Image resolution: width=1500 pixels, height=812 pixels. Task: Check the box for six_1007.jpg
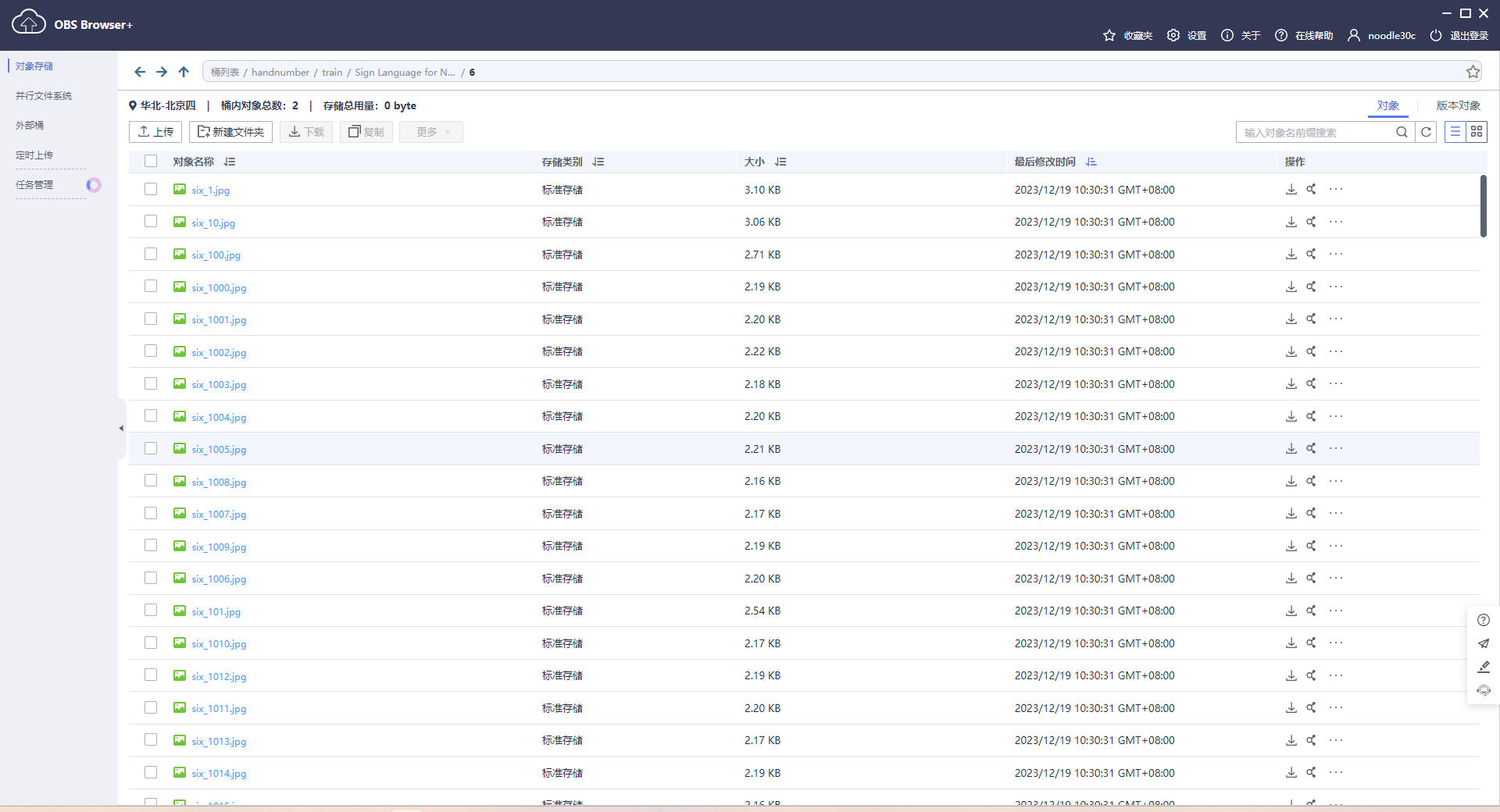click(x=151, y=513)
